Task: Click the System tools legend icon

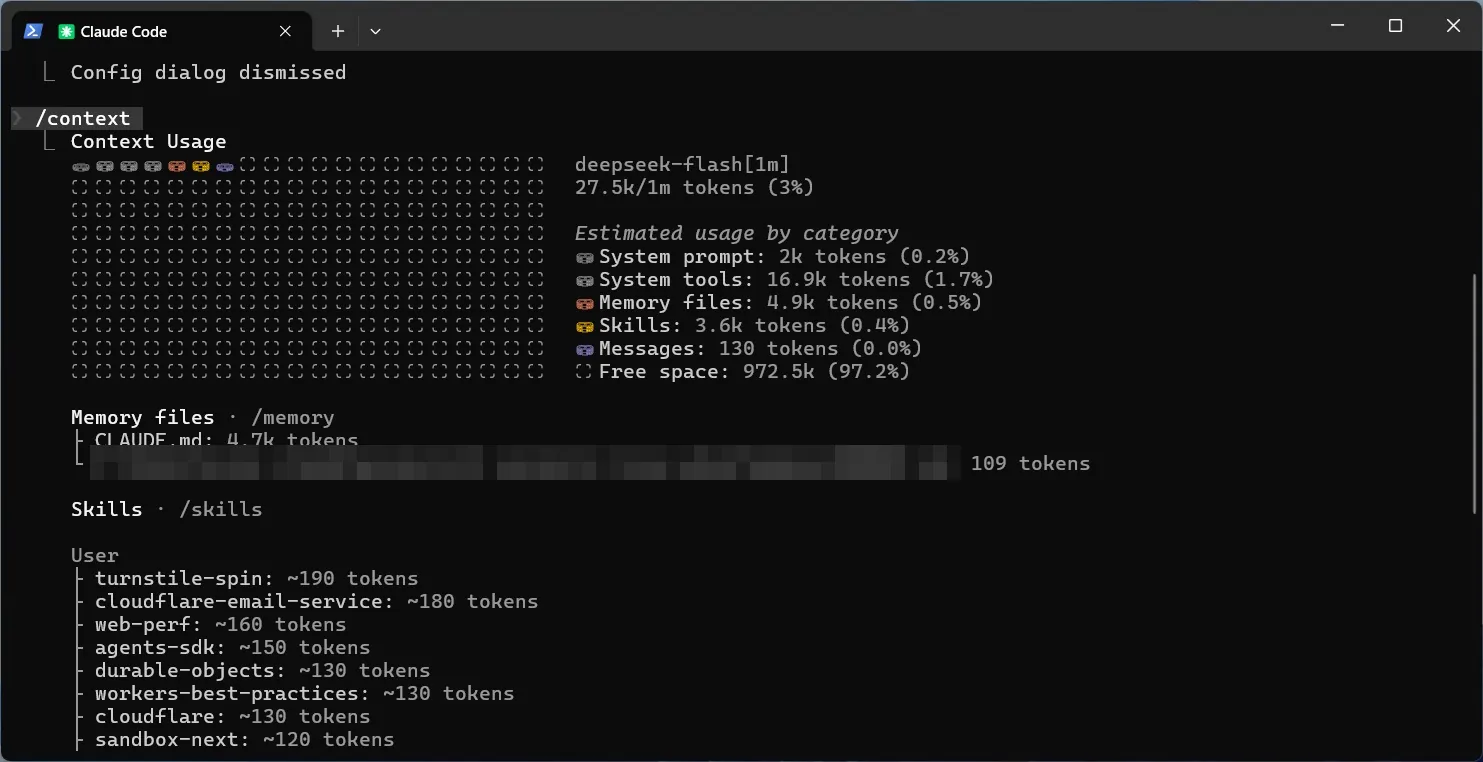Action: click(585, 280)
